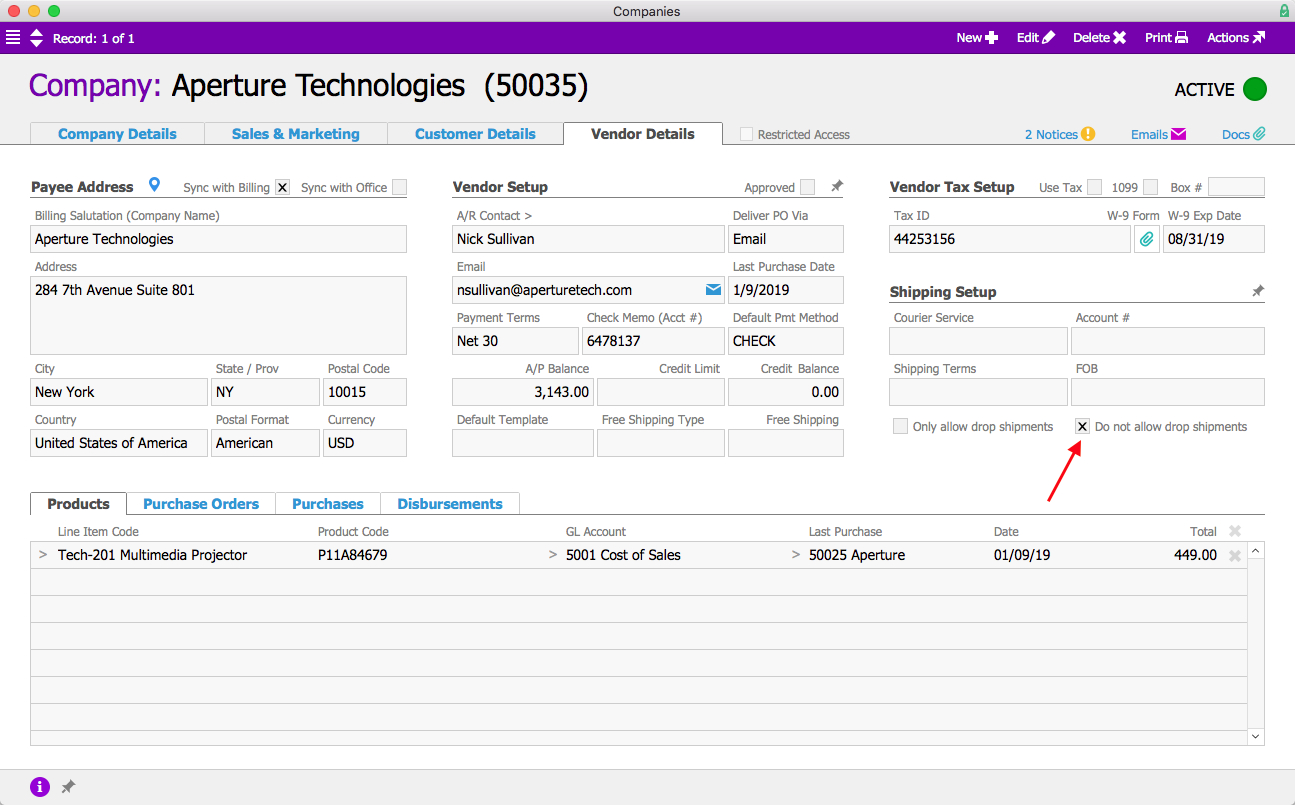Viewport: 1295px width, 805px height.
Task: Click the Edit pencil button
Action: click(x=1036, y=38)
